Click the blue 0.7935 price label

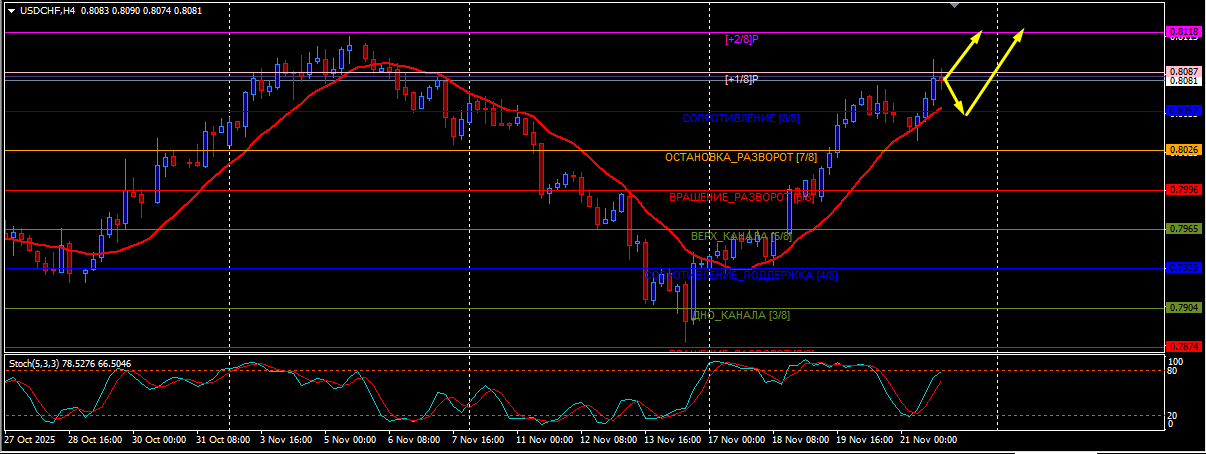coord(1184,268)
